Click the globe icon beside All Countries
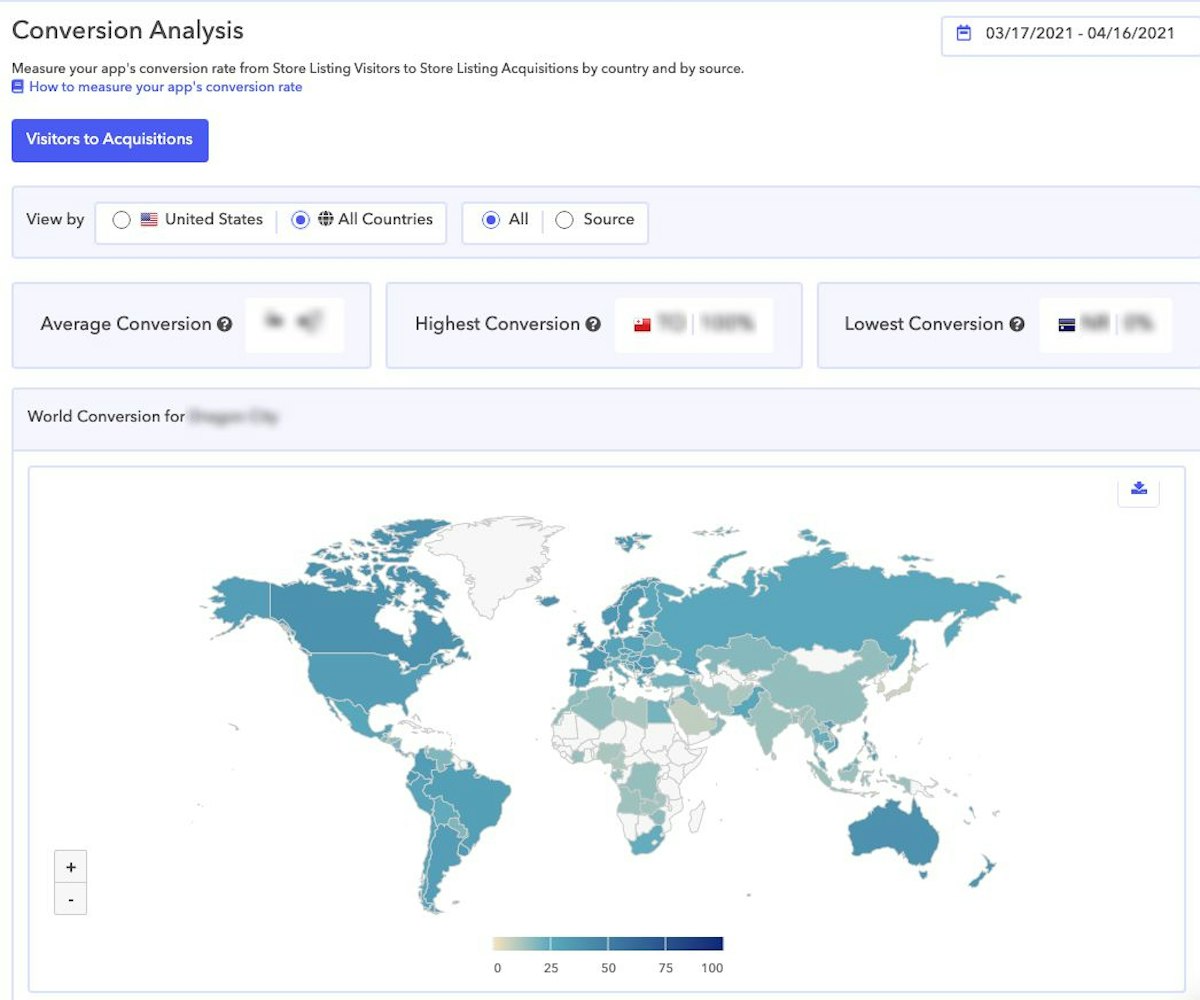The height and width of the screenshot is (1000, 1200). coord(326,219)
